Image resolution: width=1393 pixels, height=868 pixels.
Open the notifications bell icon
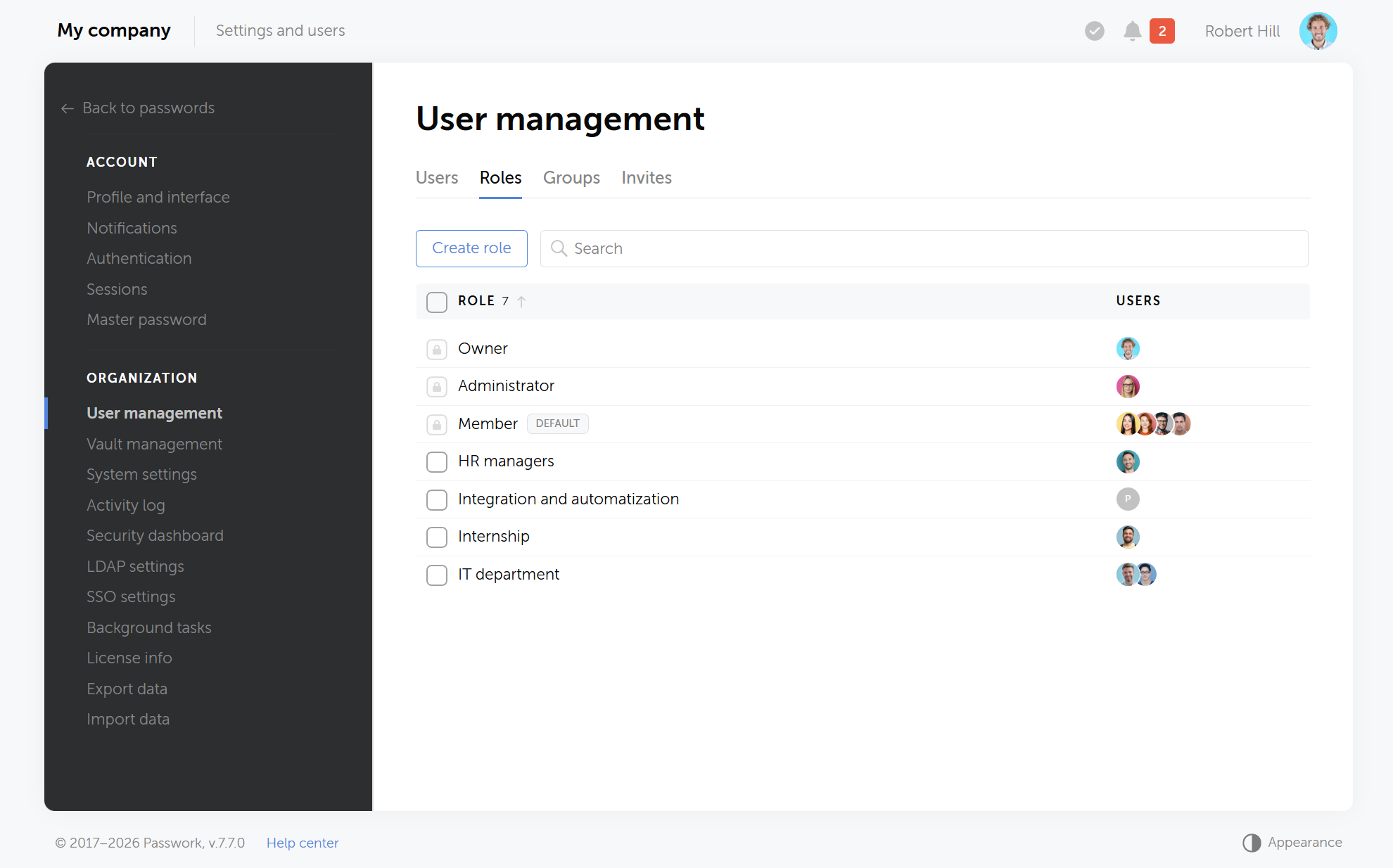[x=1132, y=31]
